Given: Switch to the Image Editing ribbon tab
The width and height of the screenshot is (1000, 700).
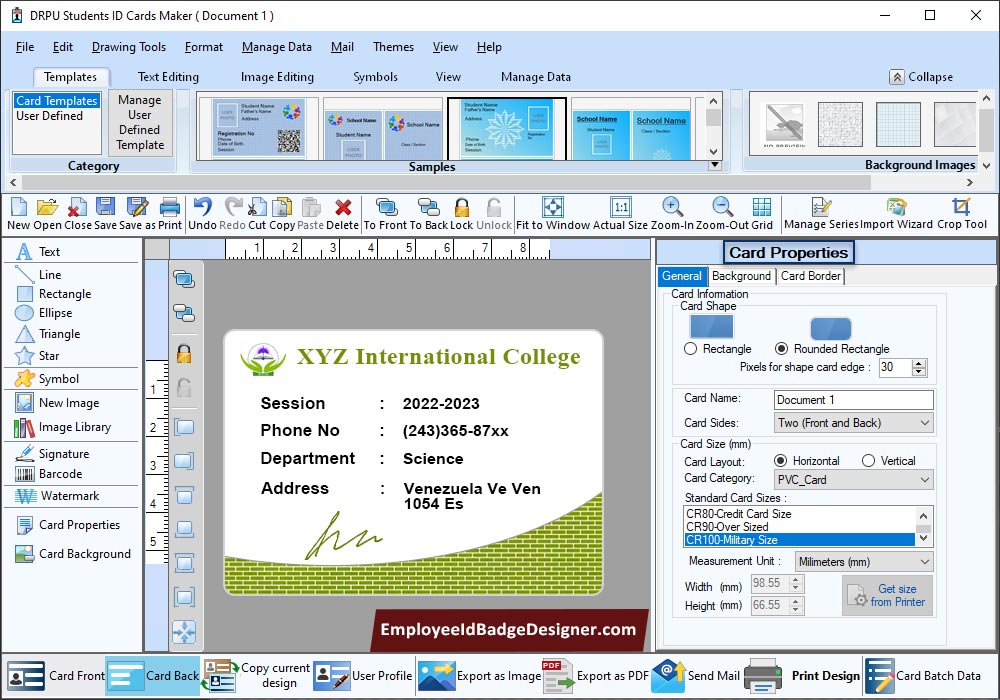Looking at the screenshot, I should coord(277,77).
